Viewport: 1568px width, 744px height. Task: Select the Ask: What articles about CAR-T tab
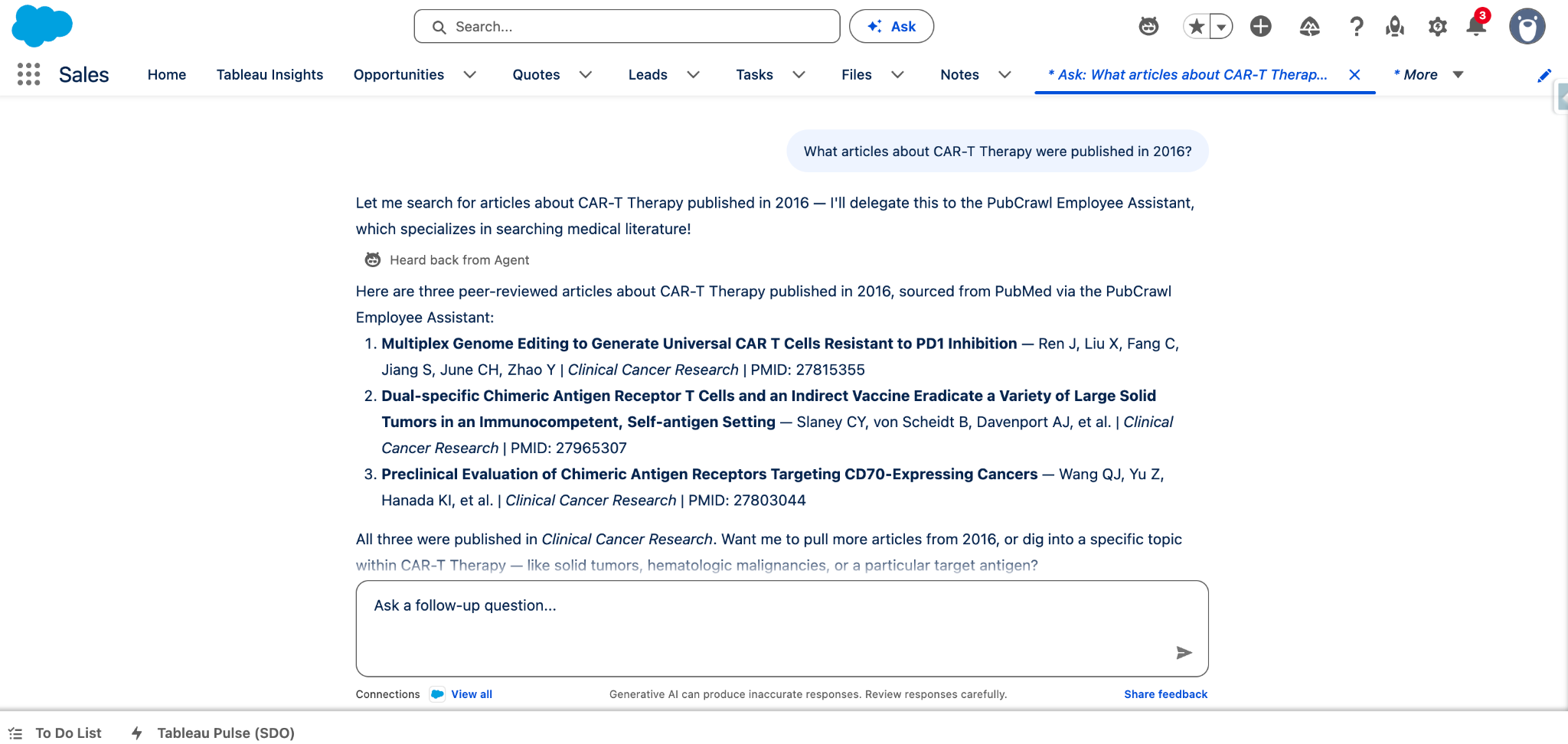(1187, 75)
